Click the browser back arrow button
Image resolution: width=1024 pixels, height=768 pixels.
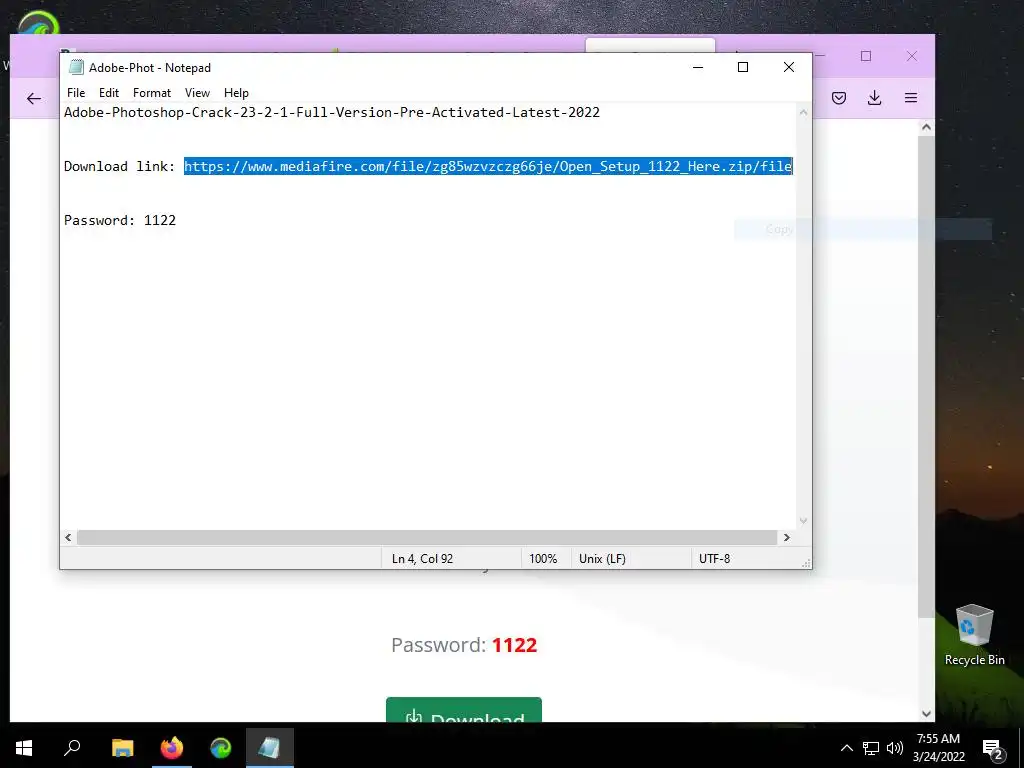click(34, 99)
